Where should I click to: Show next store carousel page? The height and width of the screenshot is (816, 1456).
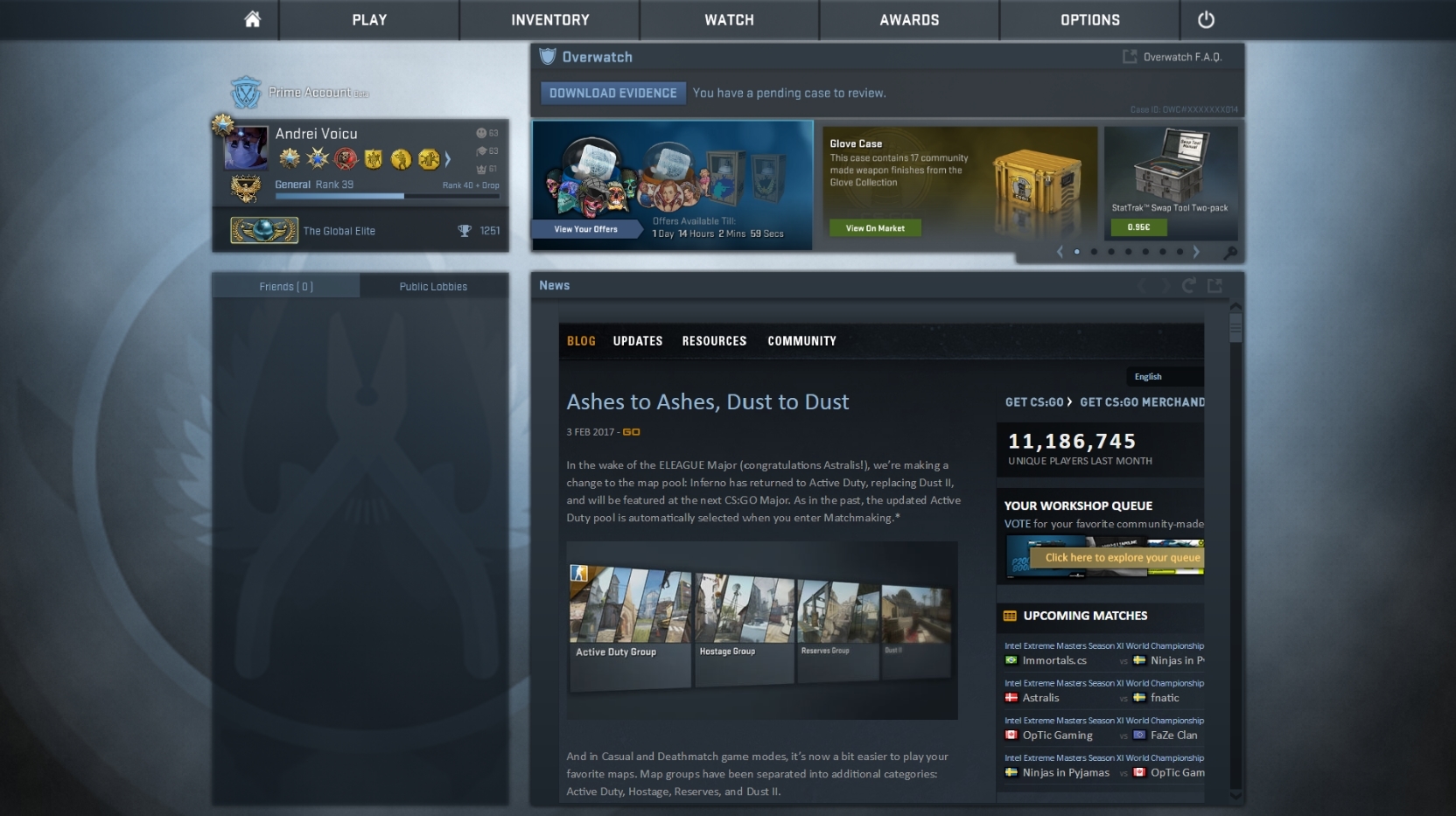[1196, 252]
